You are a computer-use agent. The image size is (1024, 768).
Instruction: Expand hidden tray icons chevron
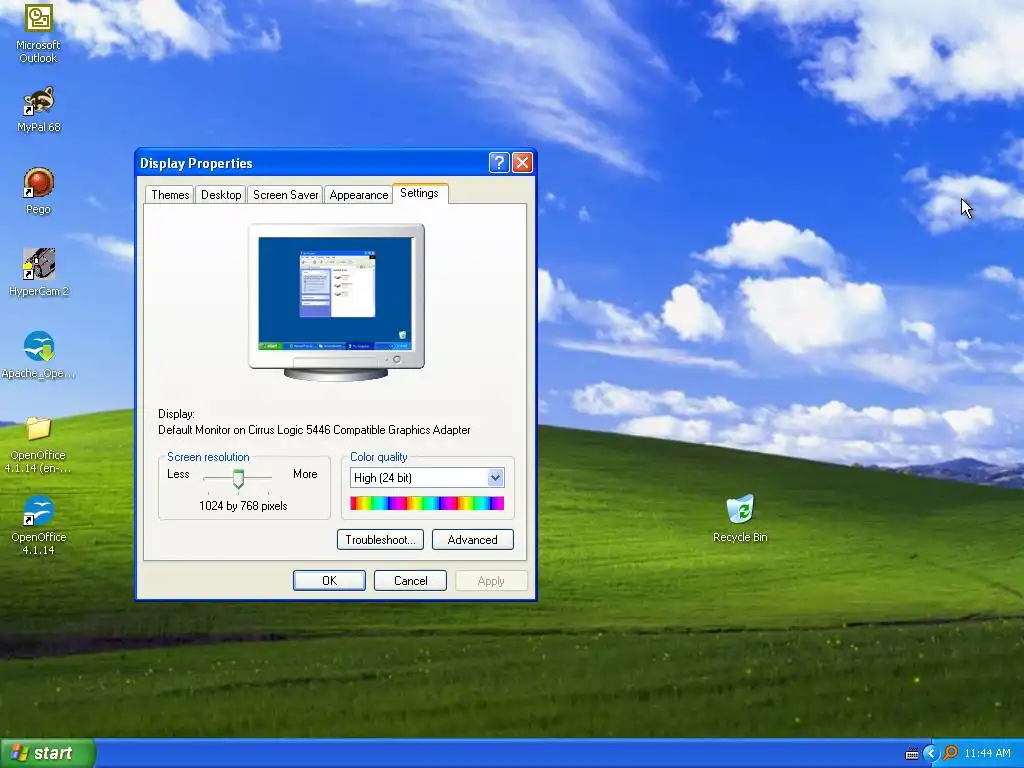point(931,754)
